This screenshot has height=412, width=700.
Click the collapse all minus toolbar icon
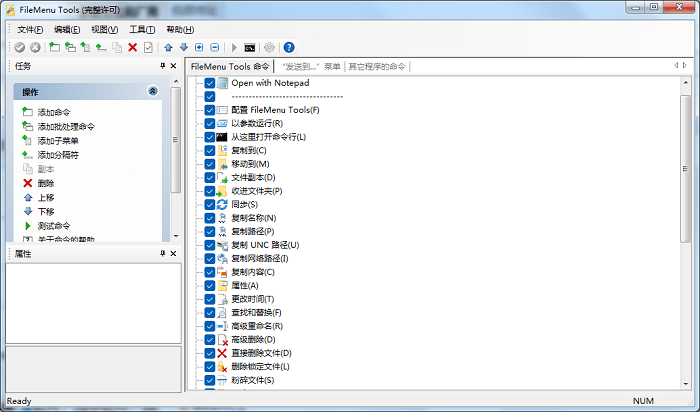215,47
